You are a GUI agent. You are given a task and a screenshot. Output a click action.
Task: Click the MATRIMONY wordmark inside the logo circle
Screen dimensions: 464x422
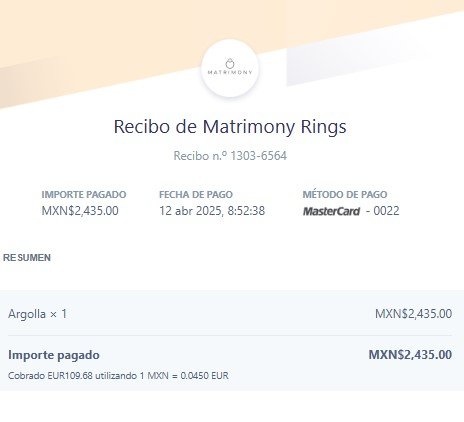pyautogui.click(x=230, y=72)
